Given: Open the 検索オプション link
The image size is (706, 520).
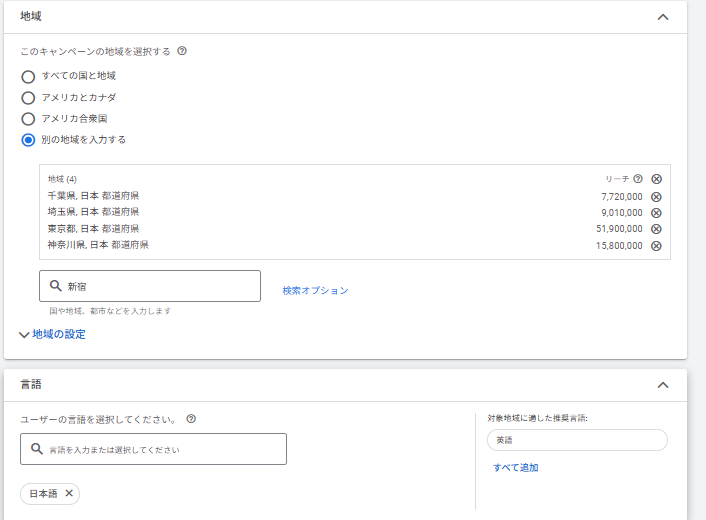Looking at the screenshot, I should [x=315, y=291].
